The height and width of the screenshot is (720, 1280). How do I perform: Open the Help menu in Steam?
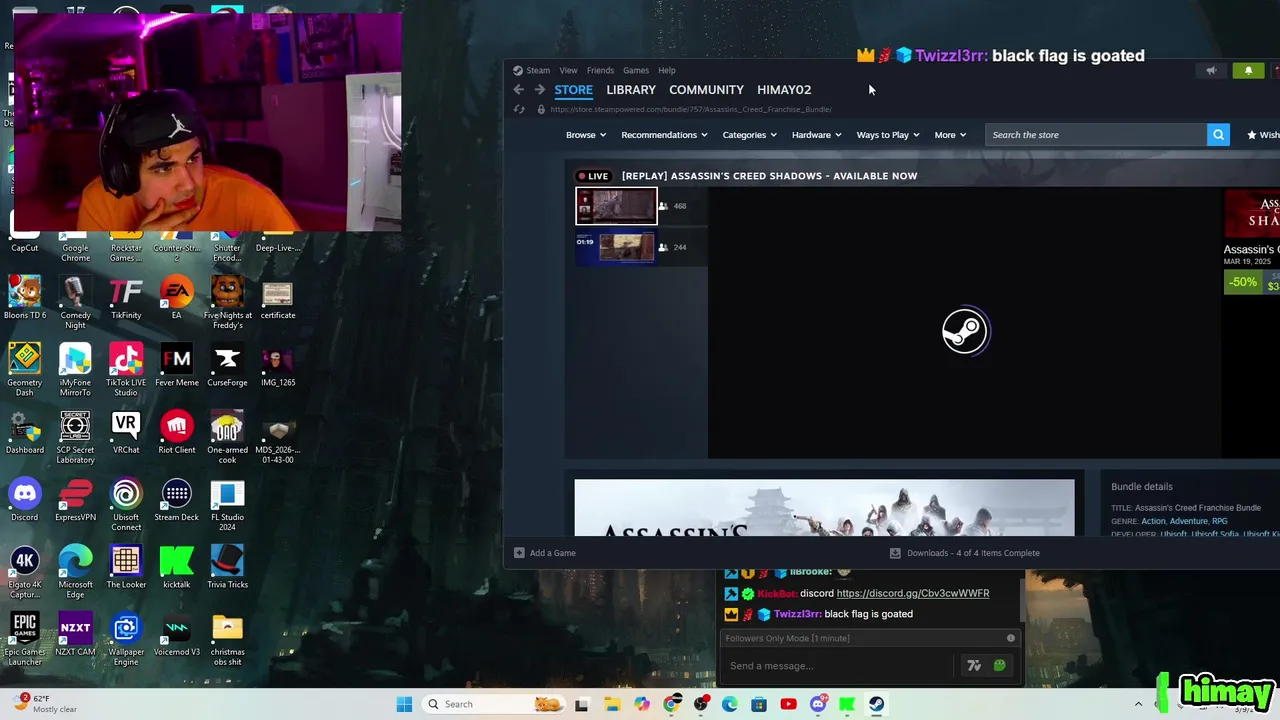pyautogui.click(x=667, y=70)
